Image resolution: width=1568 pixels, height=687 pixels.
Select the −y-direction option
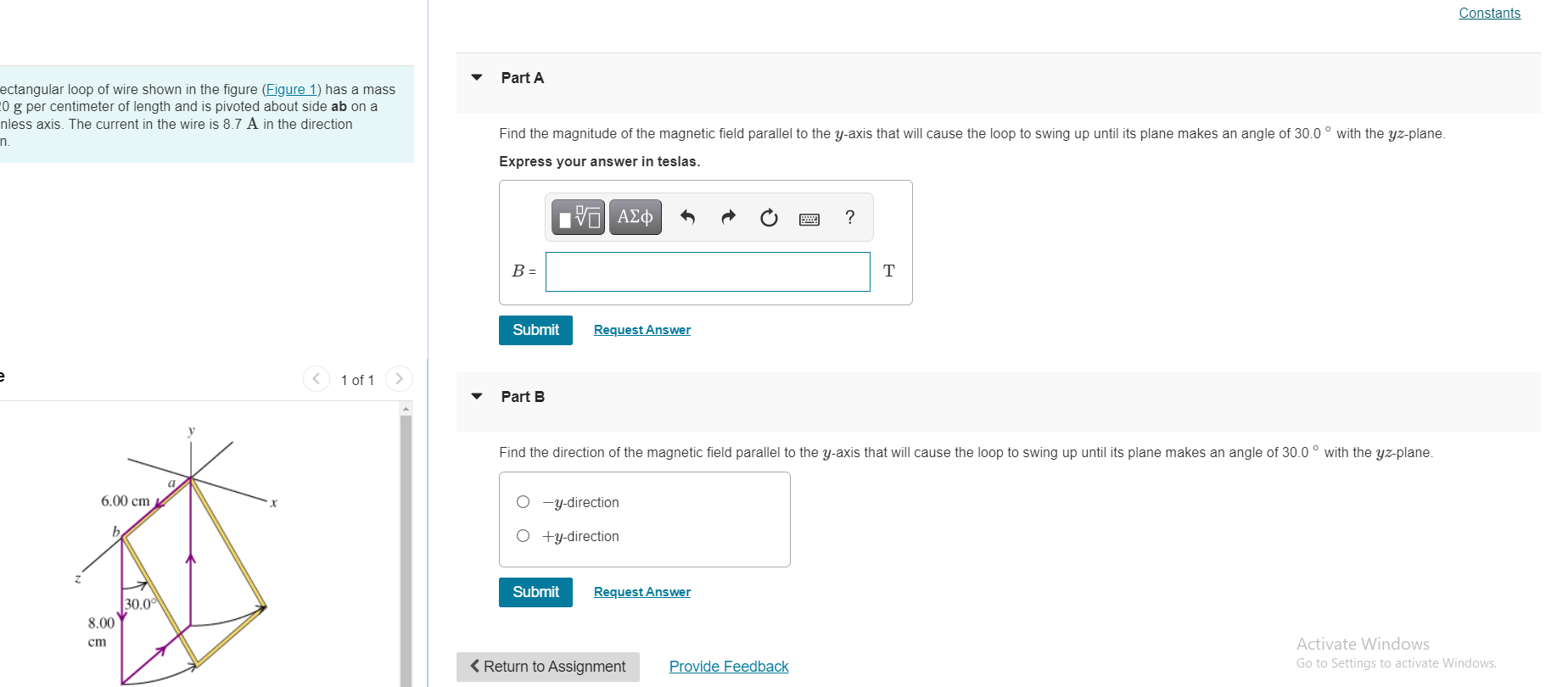[x=524, y=502]
